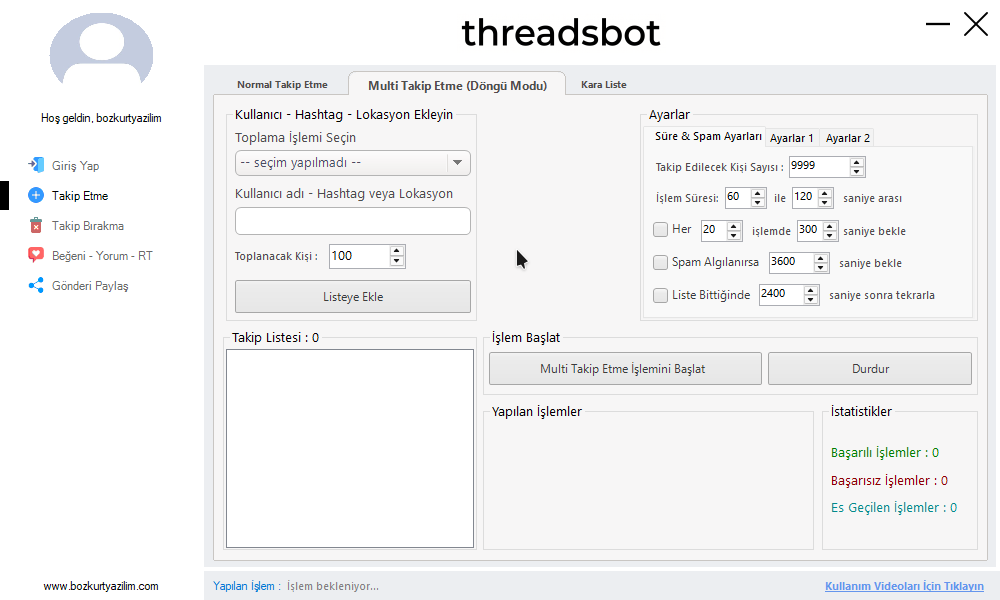The width and height of the screenshot is (1000, 600).
Task: Enable the Her işlemde bekle checkbox
Action: pos(660,230)
